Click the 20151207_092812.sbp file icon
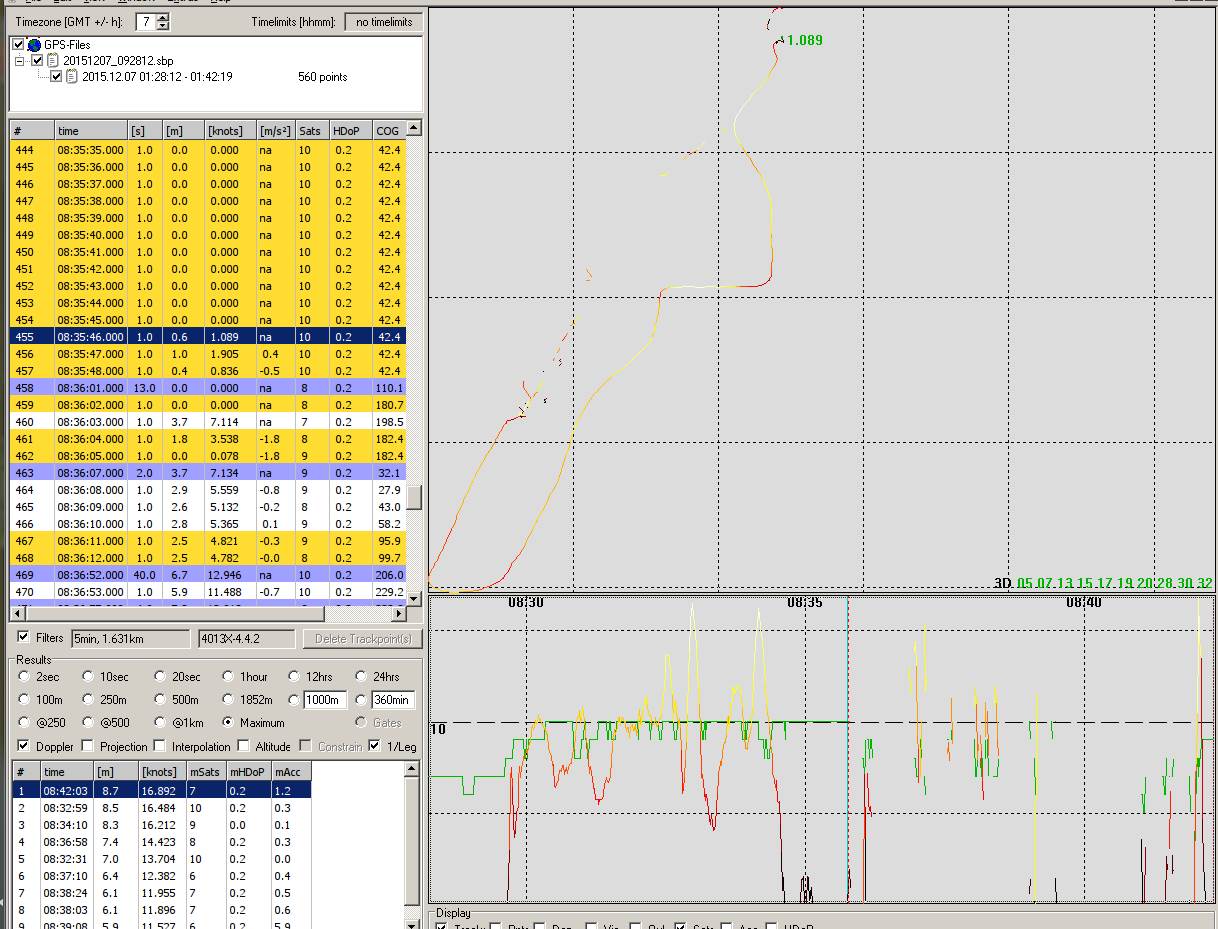The height and width of the screenshot is (929, 1218). (54, 61)
